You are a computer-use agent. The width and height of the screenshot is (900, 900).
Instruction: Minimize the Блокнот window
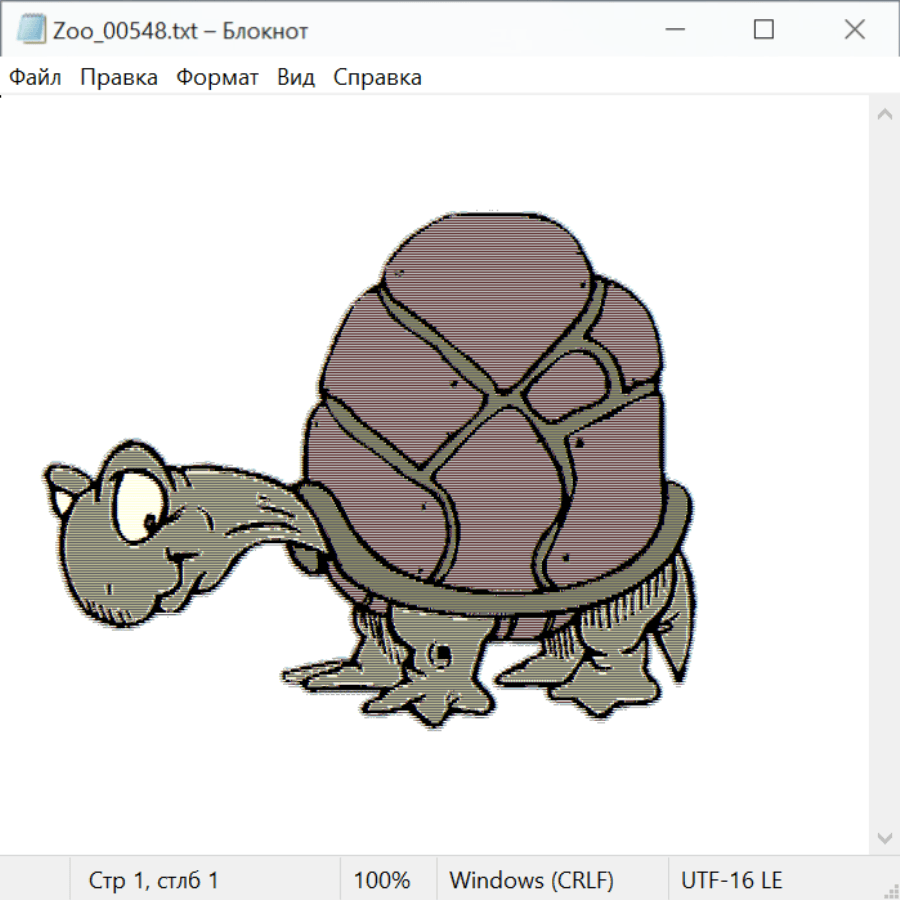point(673,30)
